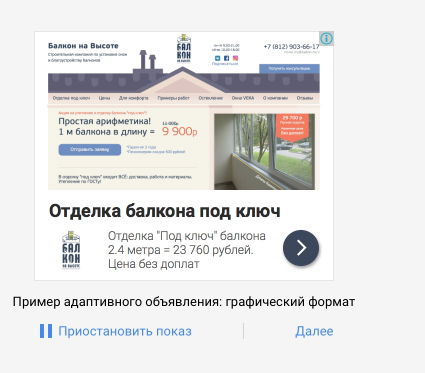The width and height of the screenshot is (425, 373).
Task: Click the balcony photo in the banner
Action: (x=264, y=152)
